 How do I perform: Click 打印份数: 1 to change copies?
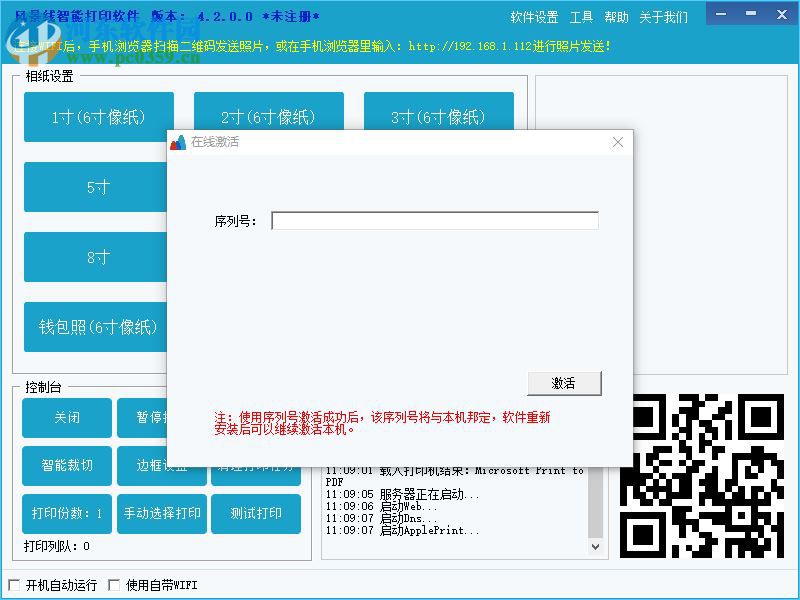click(66, 514)
